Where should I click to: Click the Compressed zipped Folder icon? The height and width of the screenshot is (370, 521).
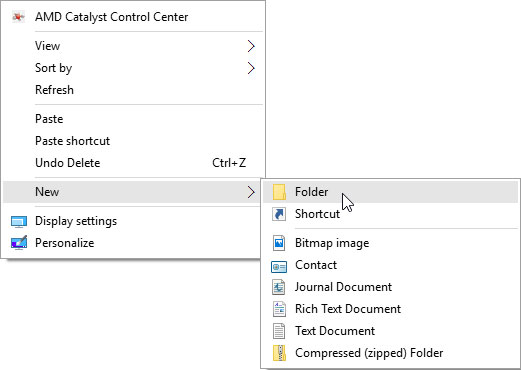[x=279, y=353]
